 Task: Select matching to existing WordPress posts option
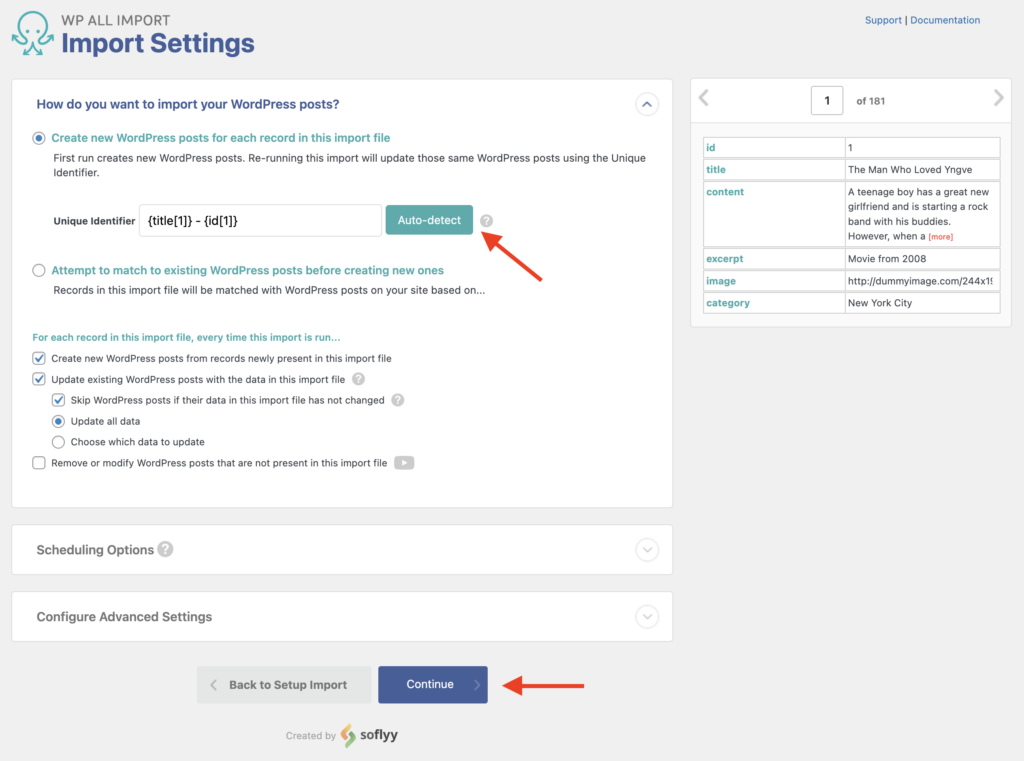click(37, 270)
